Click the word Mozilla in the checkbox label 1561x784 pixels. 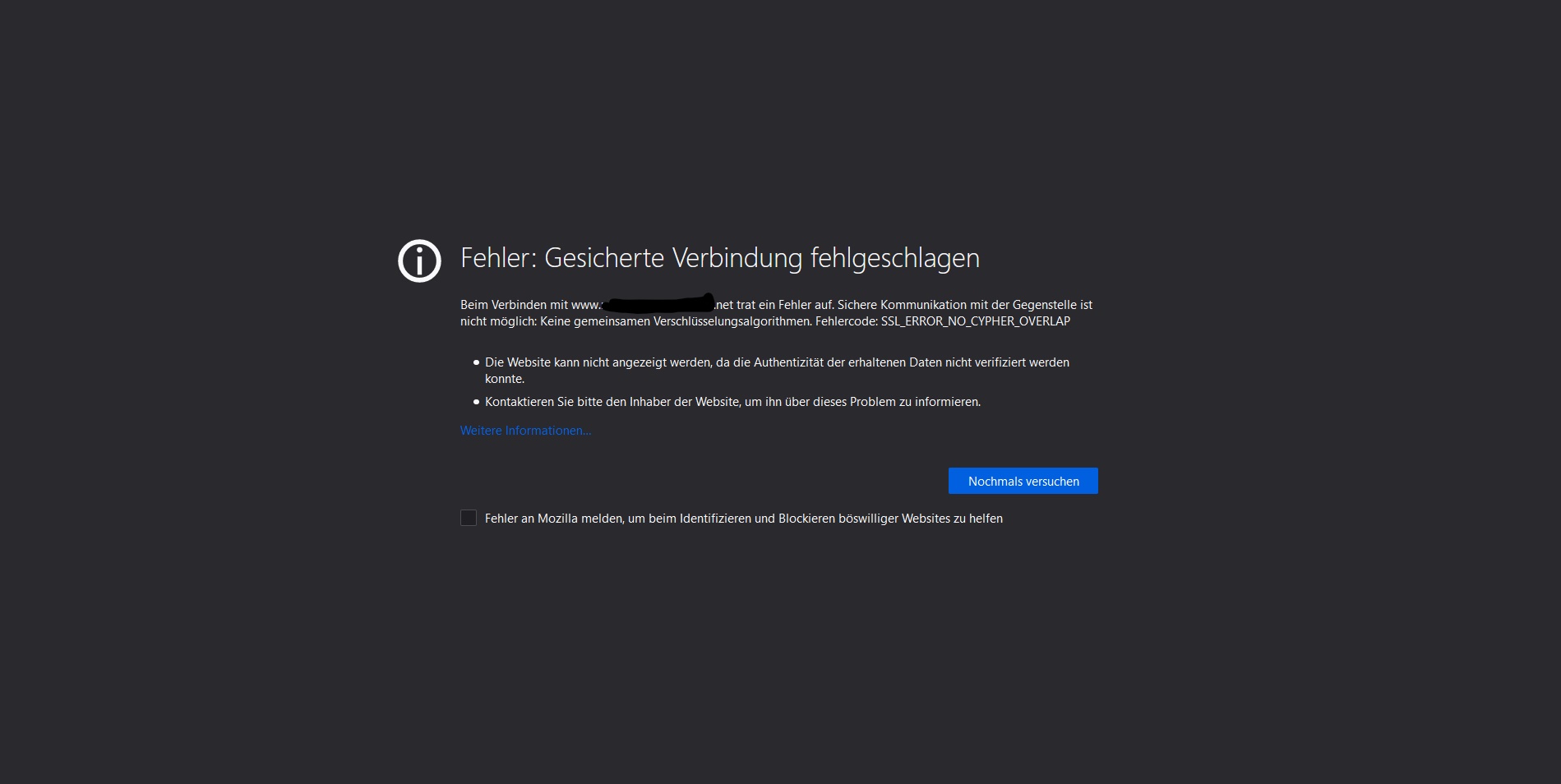pyautogui.click(x=557, y=519)
